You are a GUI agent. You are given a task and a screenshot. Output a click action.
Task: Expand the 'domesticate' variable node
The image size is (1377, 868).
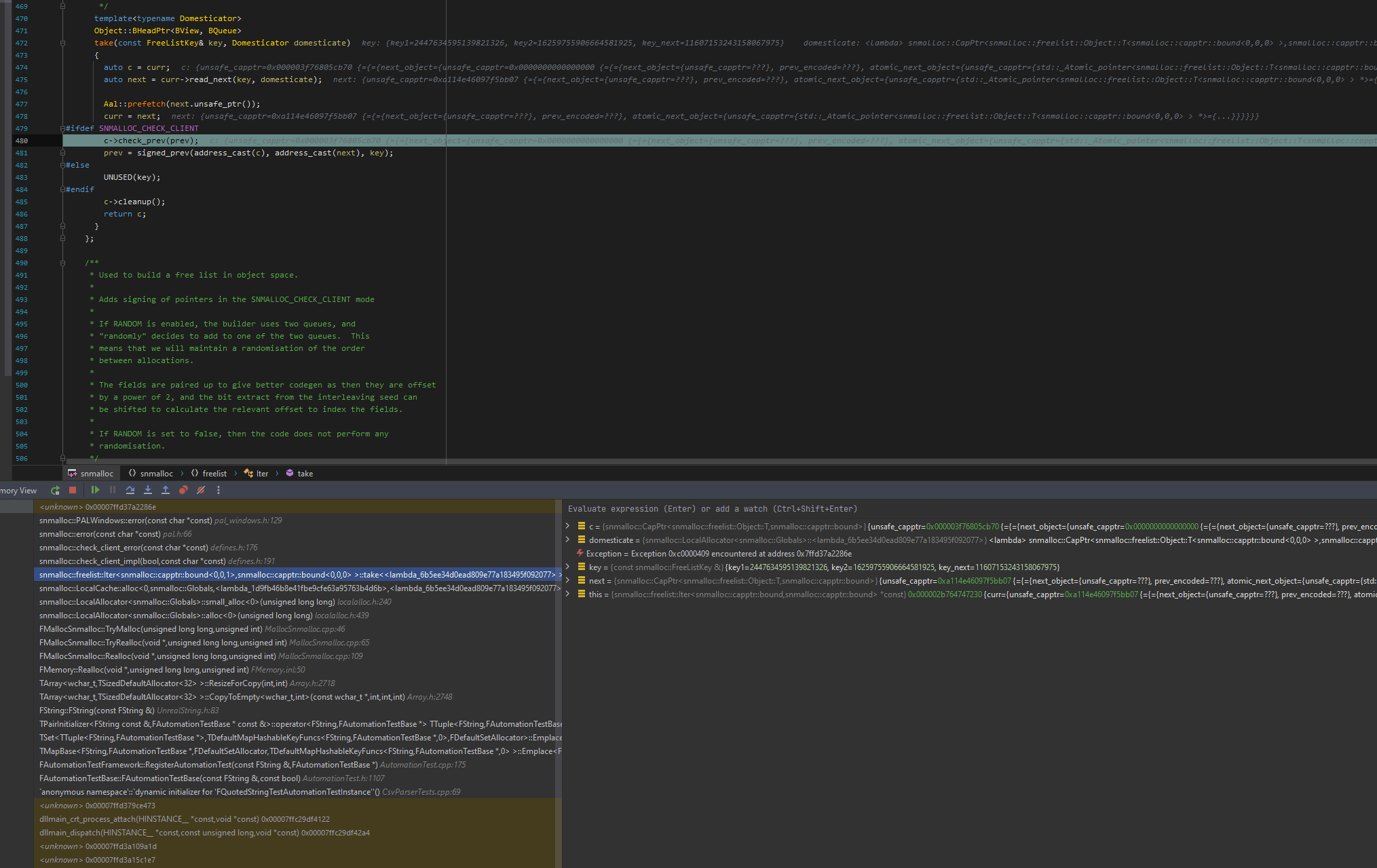(x=568, y=540)
